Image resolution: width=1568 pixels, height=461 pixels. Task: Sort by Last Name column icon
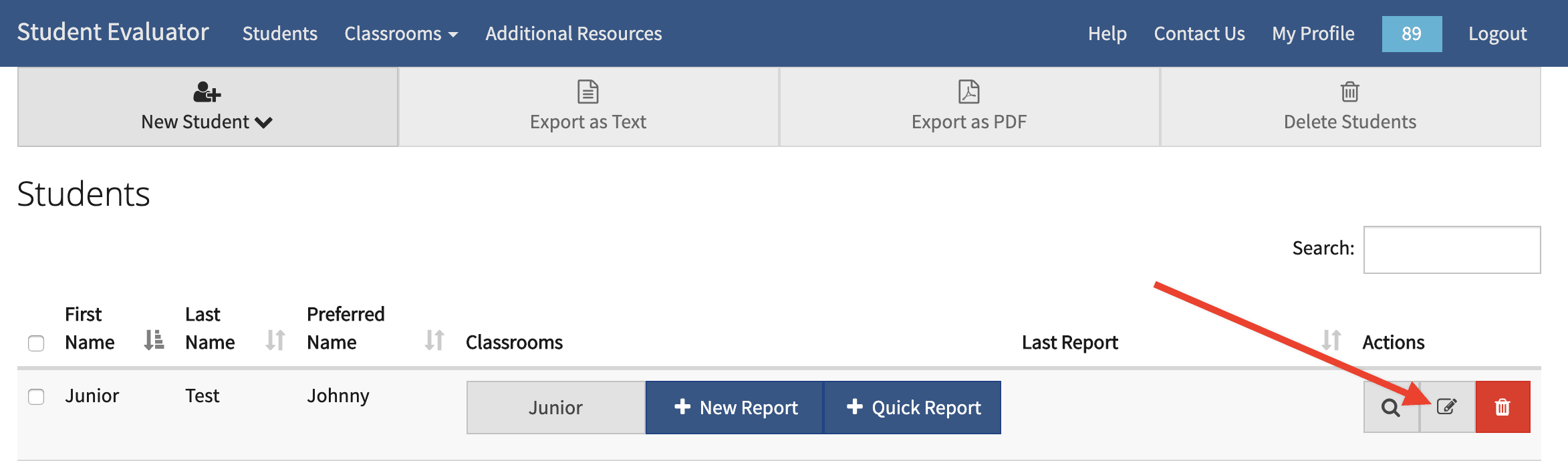click(x=275, y=340)
